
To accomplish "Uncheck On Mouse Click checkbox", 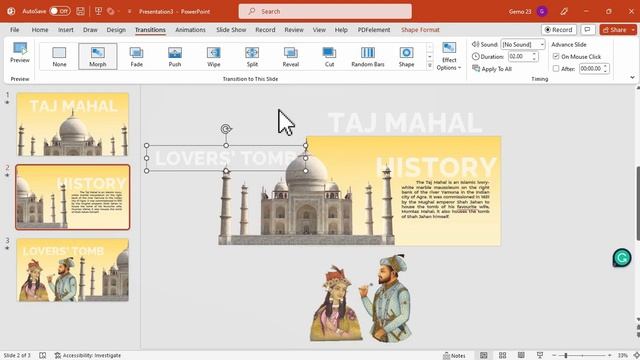I will pyautogui.click(x=556, y=56).
